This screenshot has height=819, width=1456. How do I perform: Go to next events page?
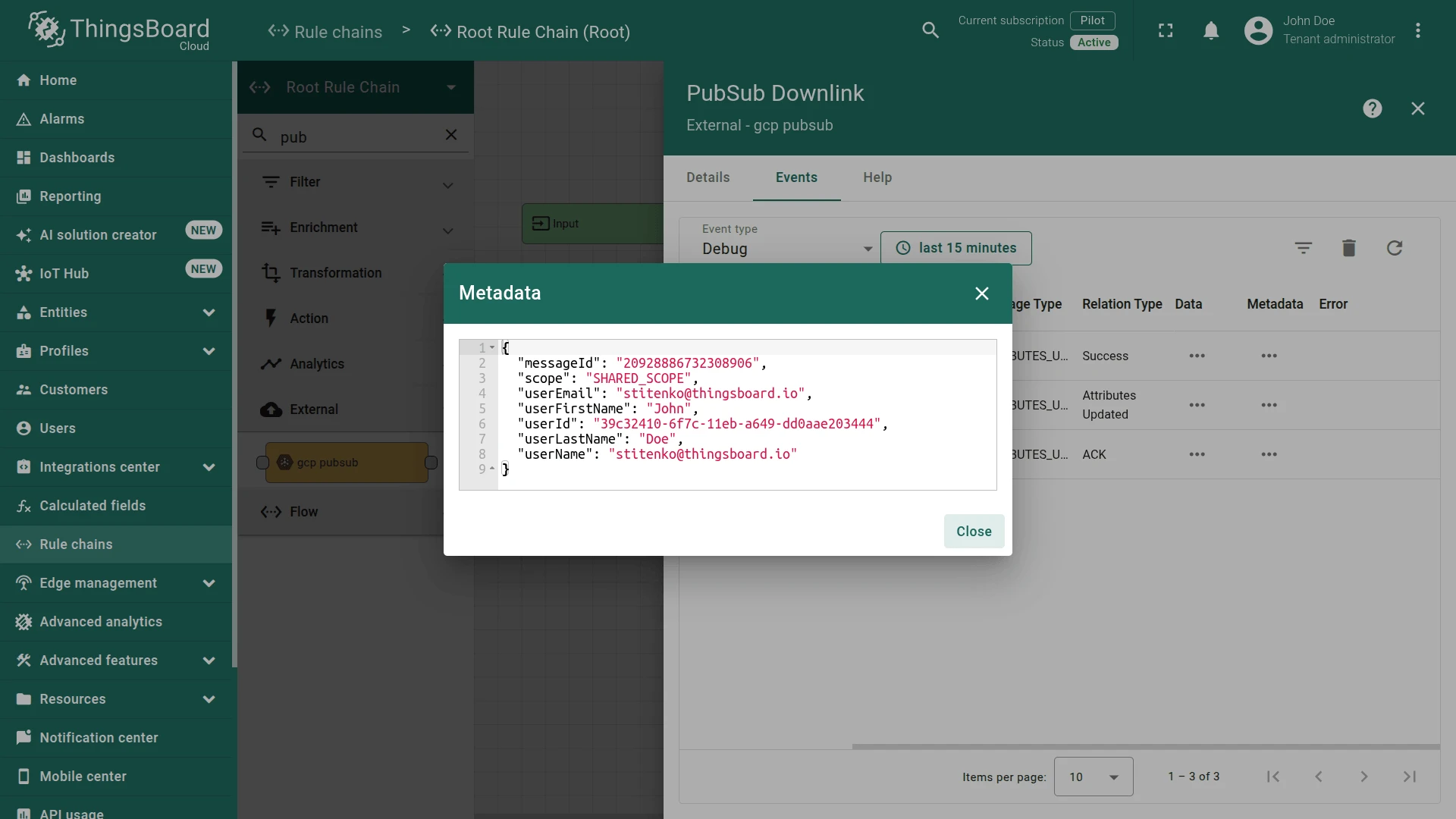1364,777
